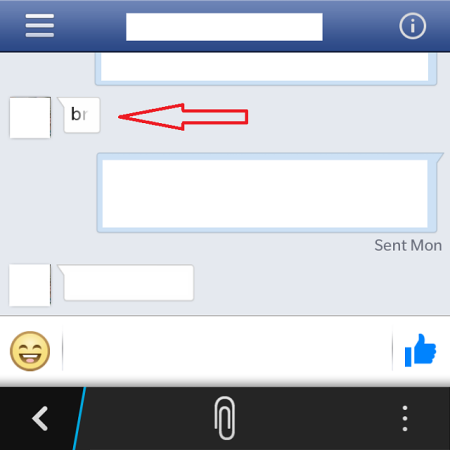Tap the message text input field
450x450 pixels.
(x=227, y=349)
